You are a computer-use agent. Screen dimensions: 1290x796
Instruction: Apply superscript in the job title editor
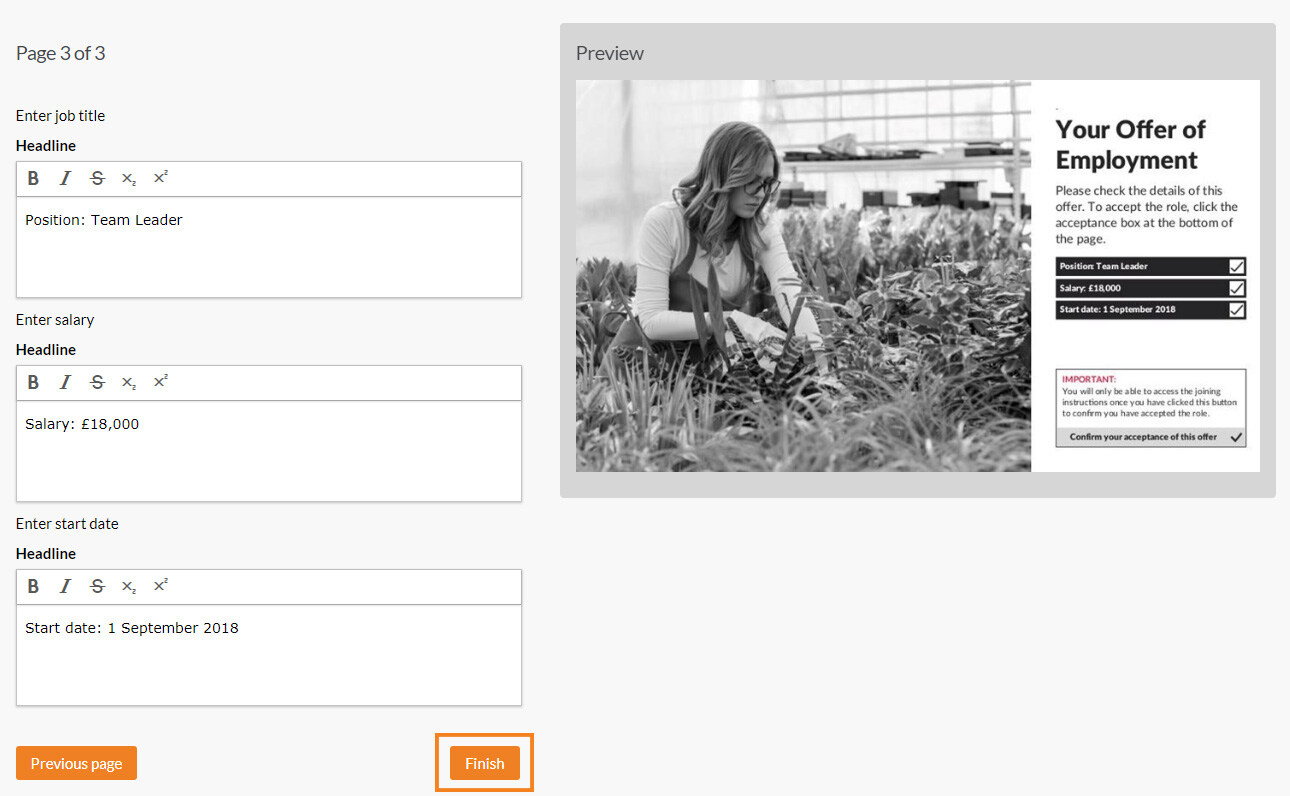pos(160,179)
